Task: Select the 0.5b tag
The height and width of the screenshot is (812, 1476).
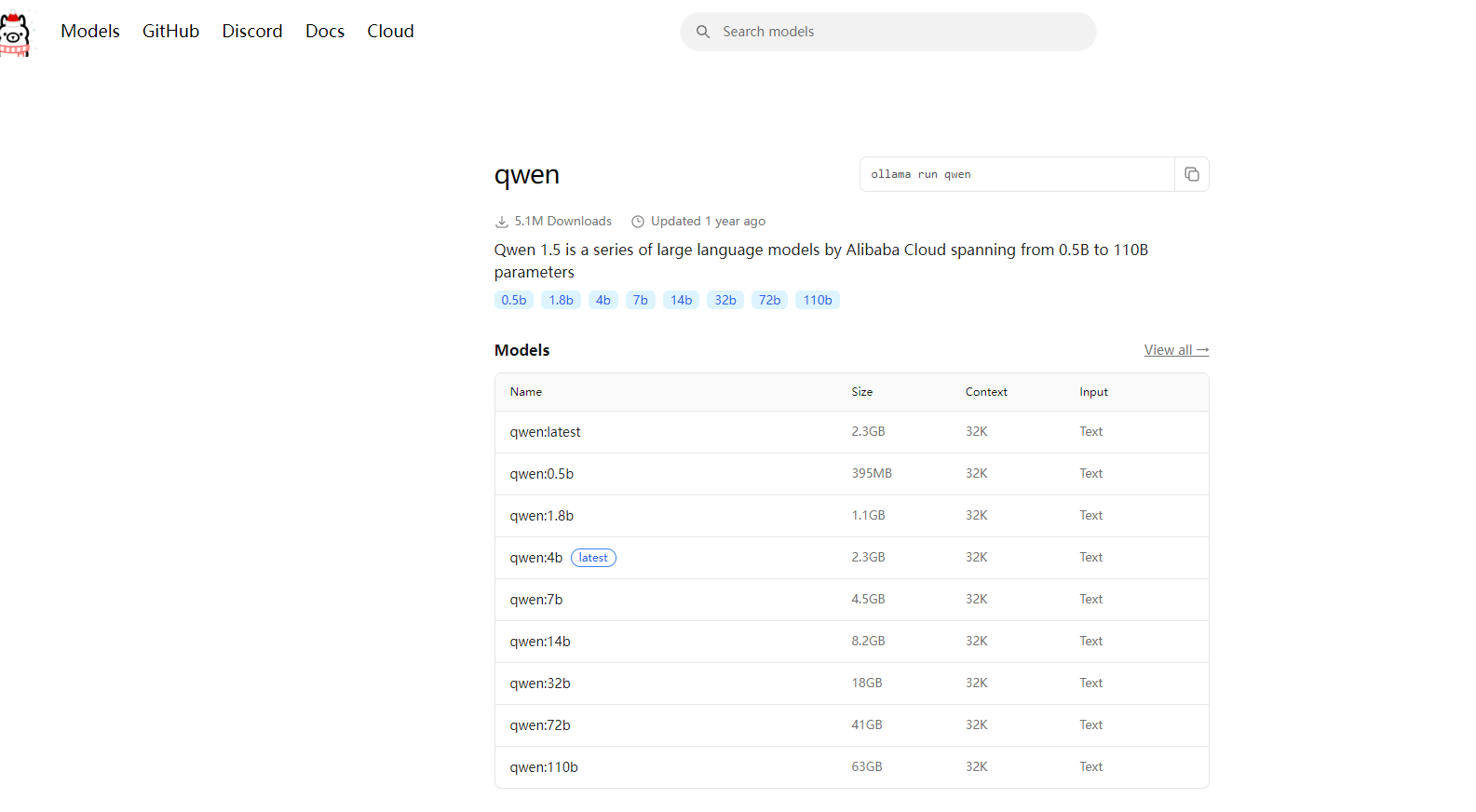Action: pos(514,300)
